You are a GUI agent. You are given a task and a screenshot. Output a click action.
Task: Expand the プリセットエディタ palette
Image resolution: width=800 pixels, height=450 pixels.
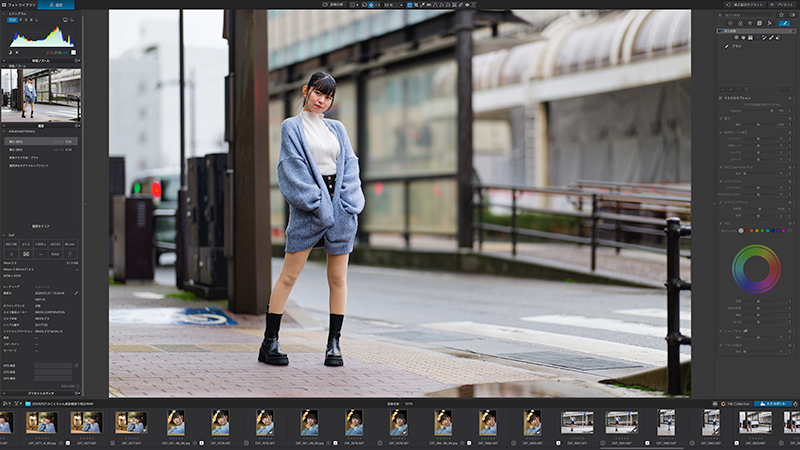click(x=4, y=393)
